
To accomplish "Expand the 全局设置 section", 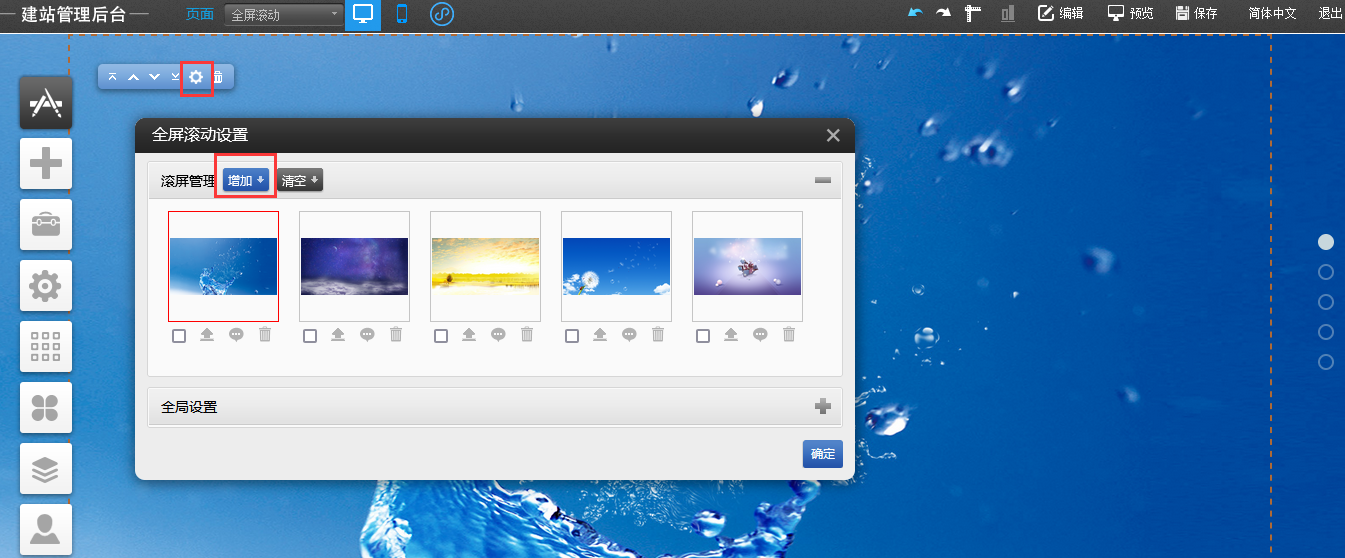I will pyautogui.click(x=823, y=406).
